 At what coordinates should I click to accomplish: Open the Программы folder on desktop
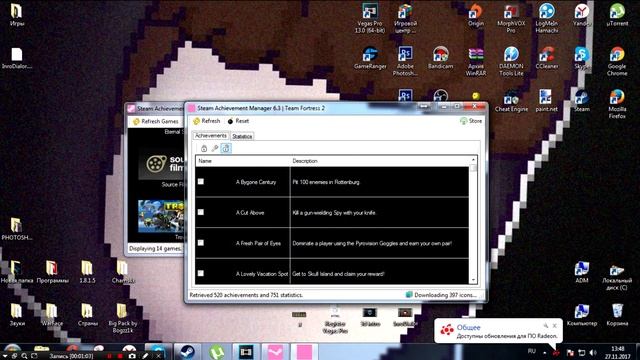click(52, 272)
